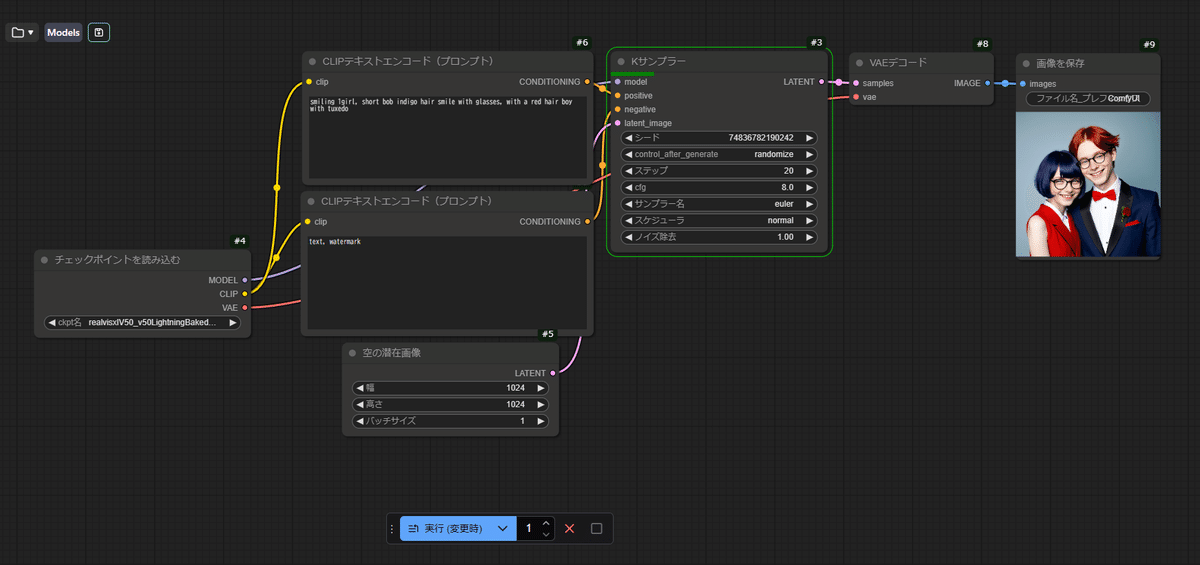The height and width of the screenshot is (565, 1200).
Task: Click the CONDITIONING output socket of node #6
Action: click(x=587, y=82)
